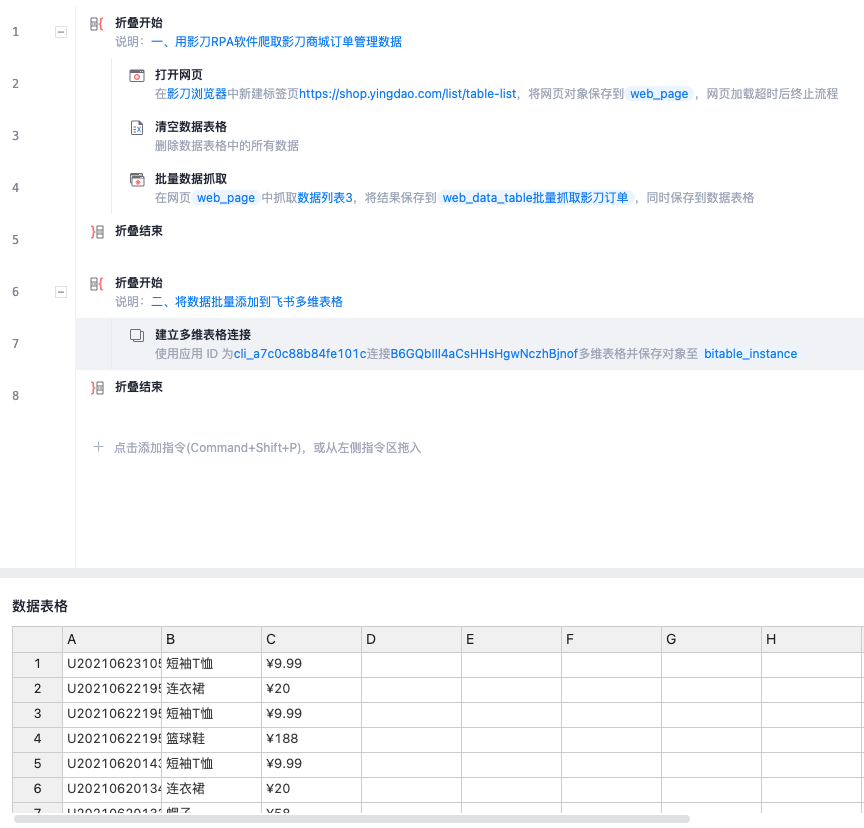The height and width of the screenshot is (828, 864).
Task: Select row 4 header in data table
Action: (x=38, y=739)
